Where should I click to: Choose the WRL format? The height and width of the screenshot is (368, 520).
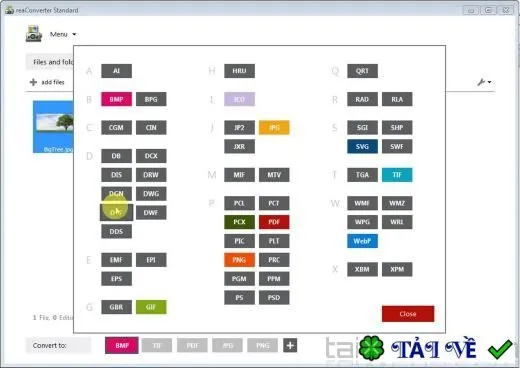click(397, 222)
